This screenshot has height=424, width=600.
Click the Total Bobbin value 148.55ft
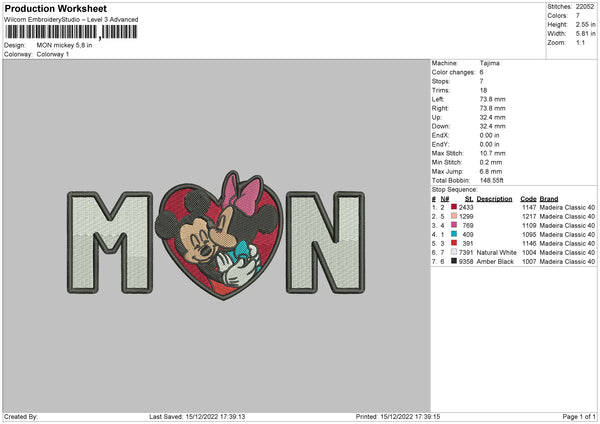point(492,181)
